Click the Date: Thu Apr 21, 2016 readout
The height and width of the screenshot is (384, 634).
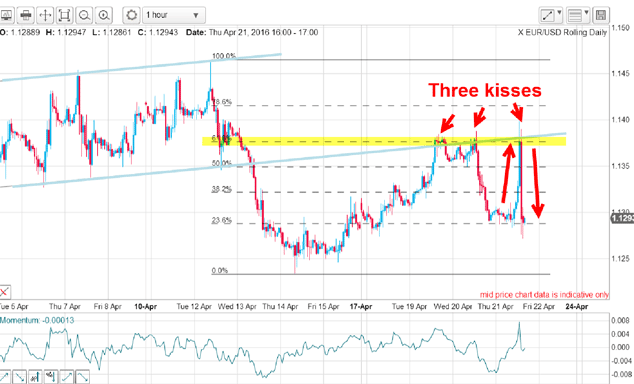(252, 32)
